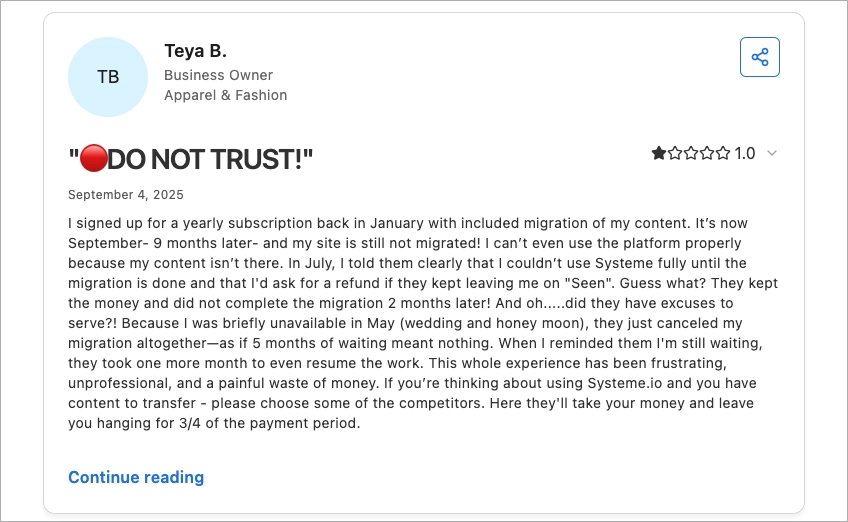Click the red circle emoji in title
The width and height of the screenshot is (848, 522).
[93, 158]
